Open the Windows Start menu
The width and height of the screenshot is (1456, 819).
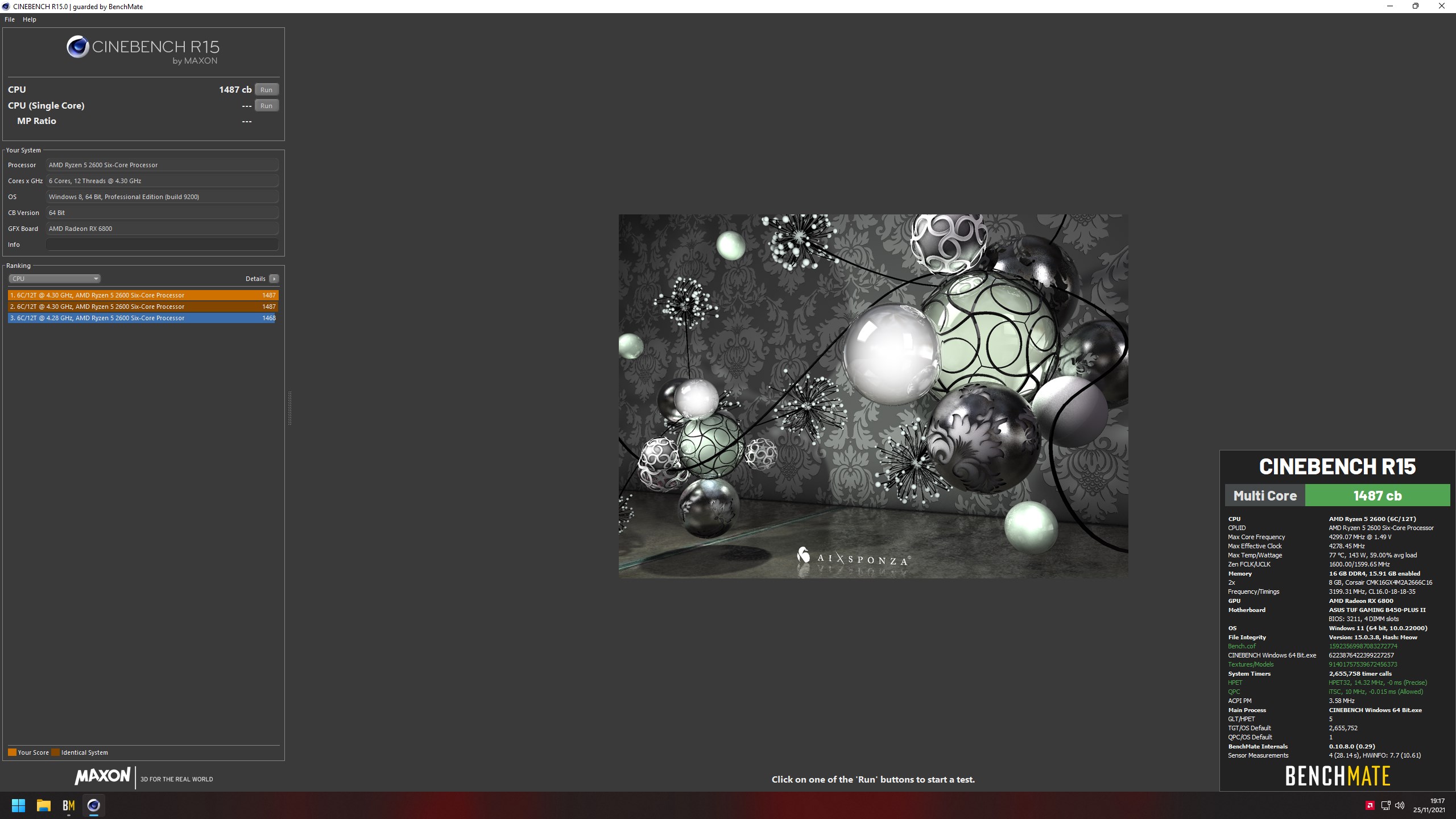pyautogui.click(x=18, y=805)
